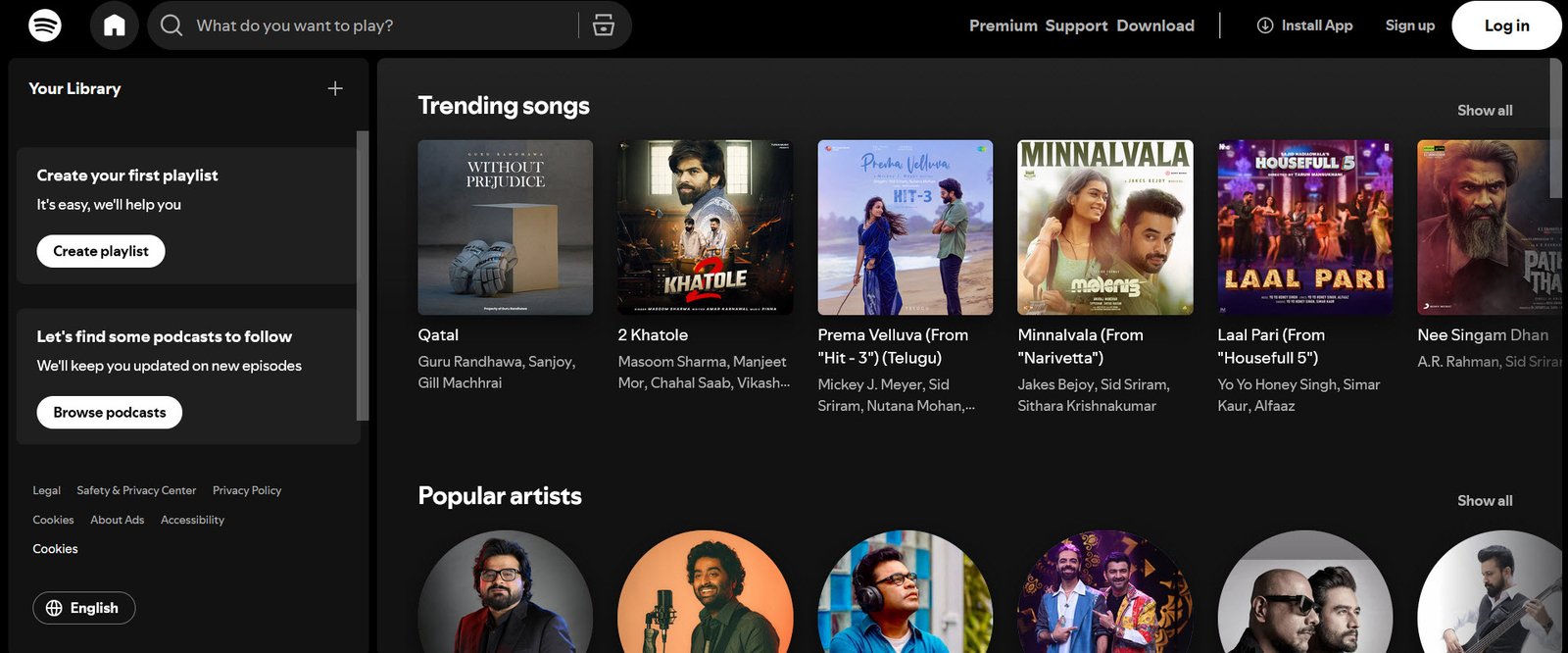This screenshot has height=653, width=1568.
Task: Go to Home via house icon
Action: 115,25
